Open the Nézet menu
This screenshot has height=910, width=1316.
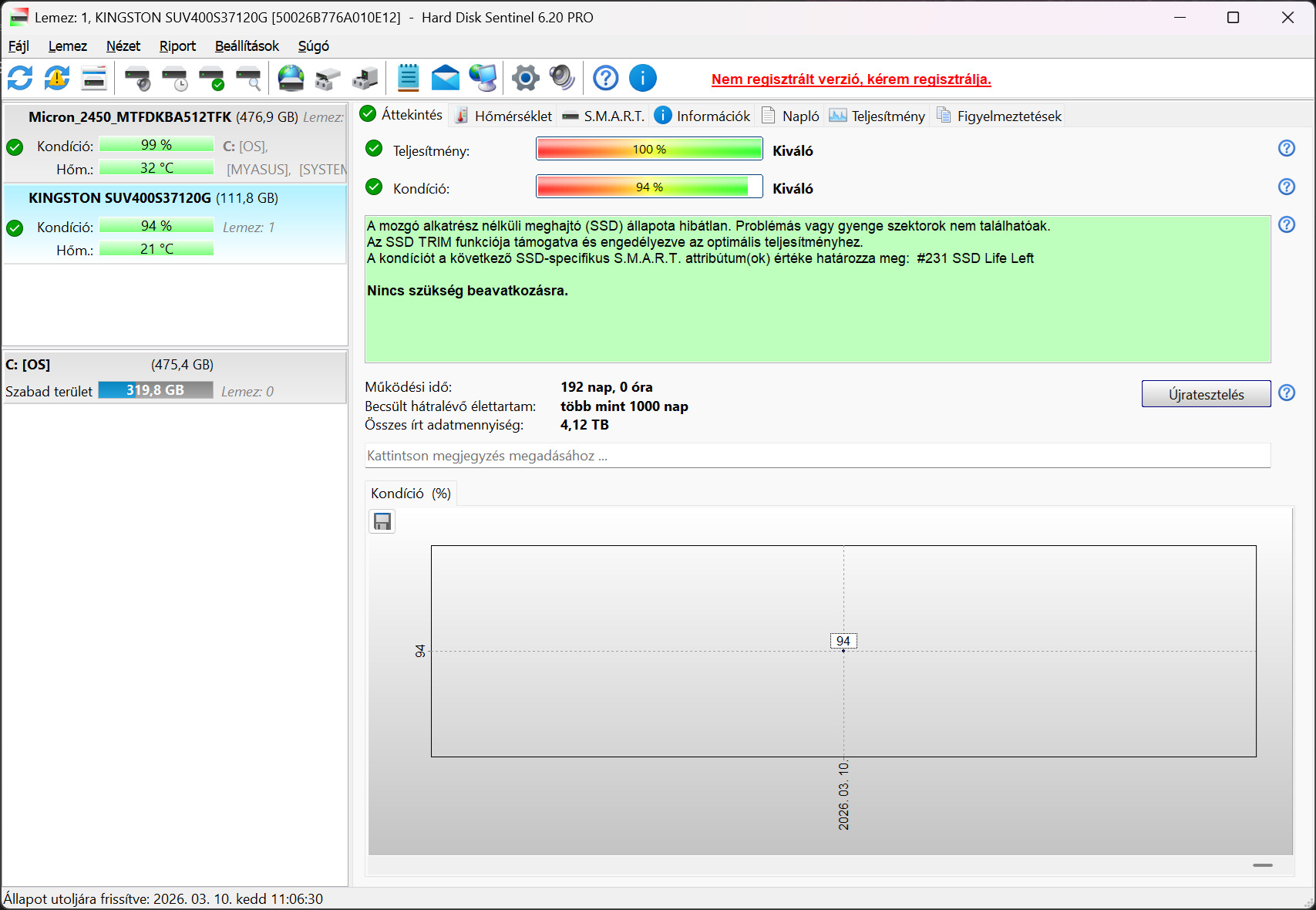(123, 46)
